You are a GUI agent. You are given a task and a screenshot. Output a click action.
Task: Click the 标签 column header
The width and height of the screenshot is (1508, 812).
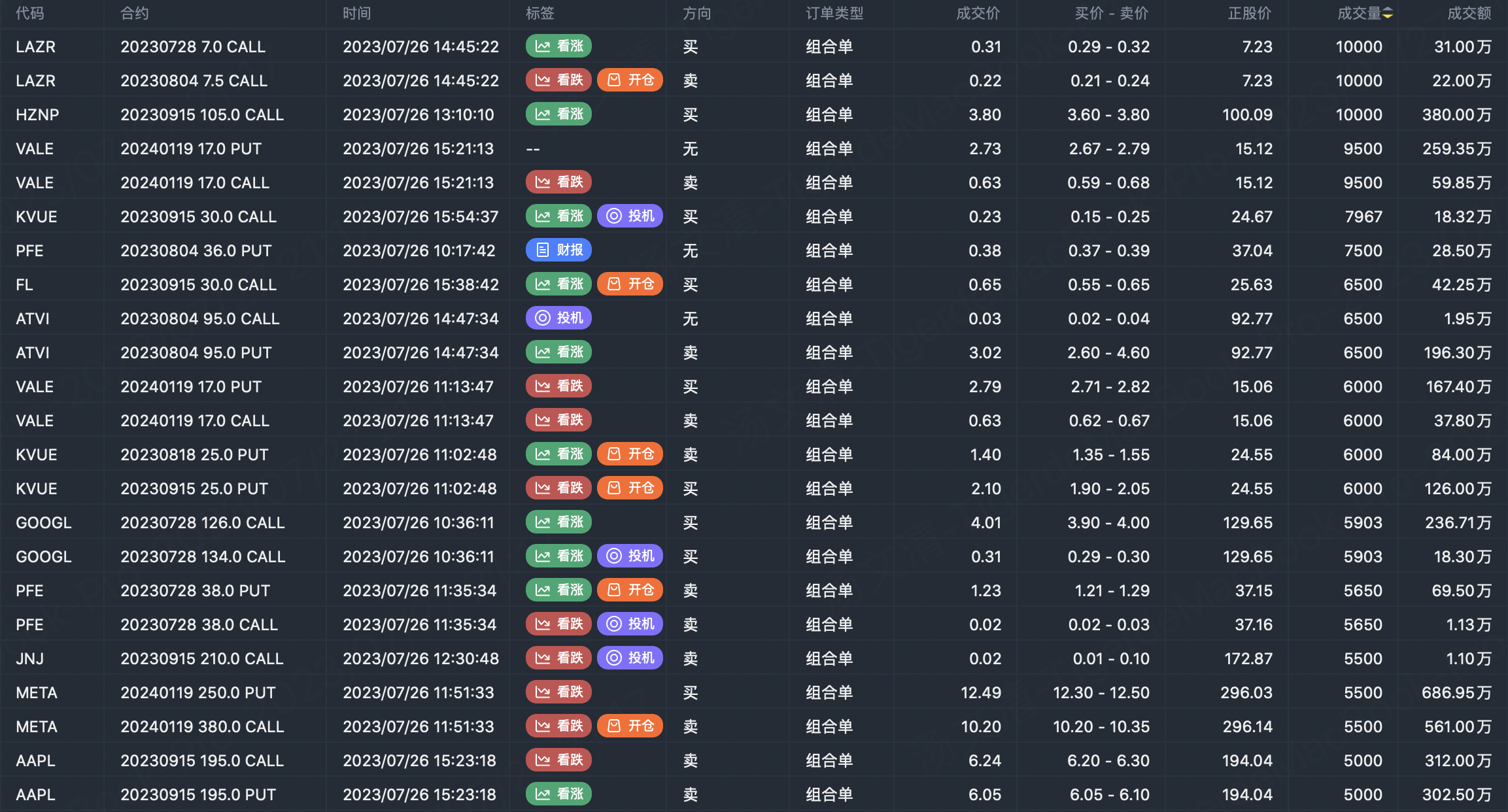540,13
